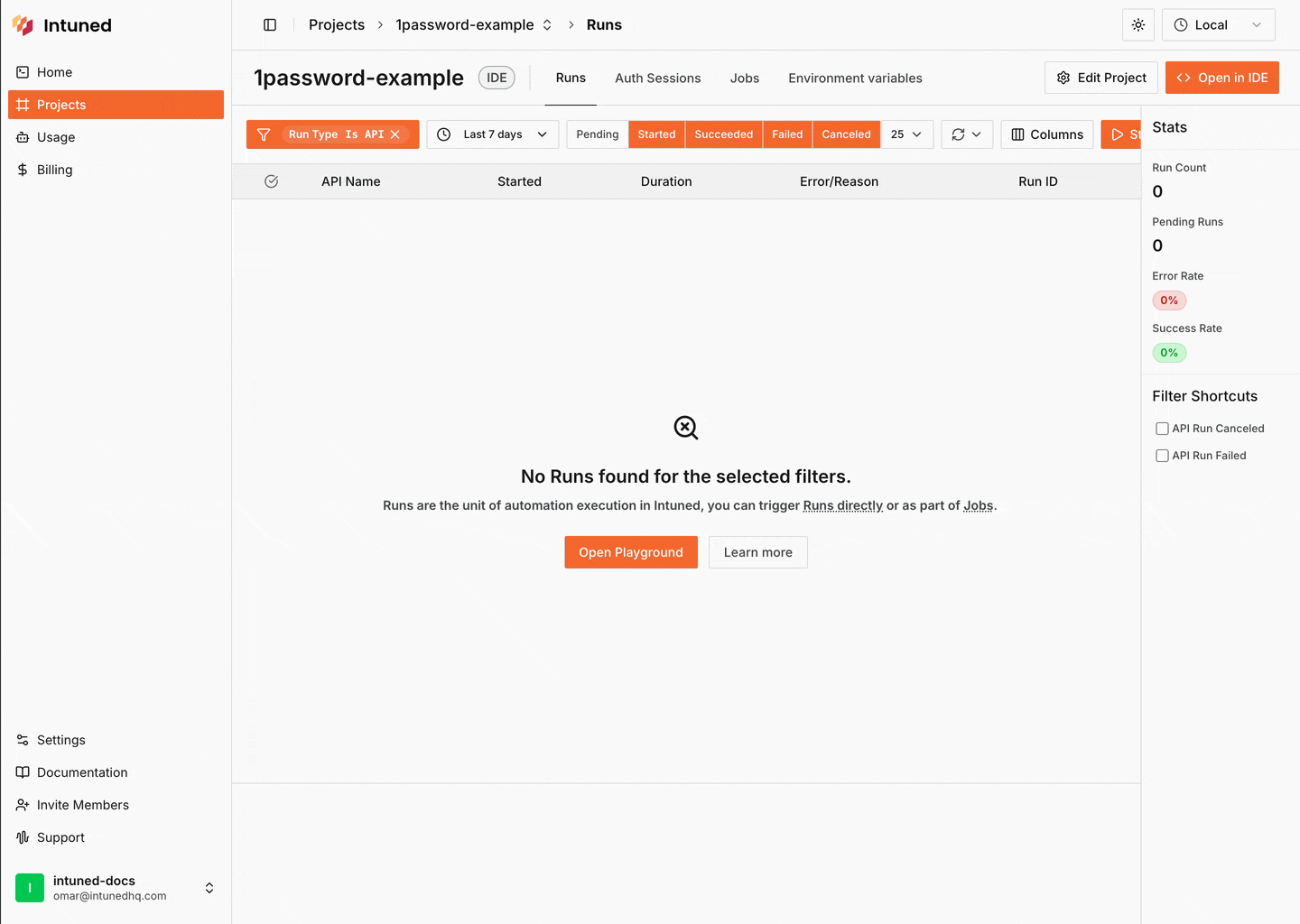1300x924 pixels.
Task: Open the 25 page-size dropdown
Action: pyautogui.click(x=906, y=134)
